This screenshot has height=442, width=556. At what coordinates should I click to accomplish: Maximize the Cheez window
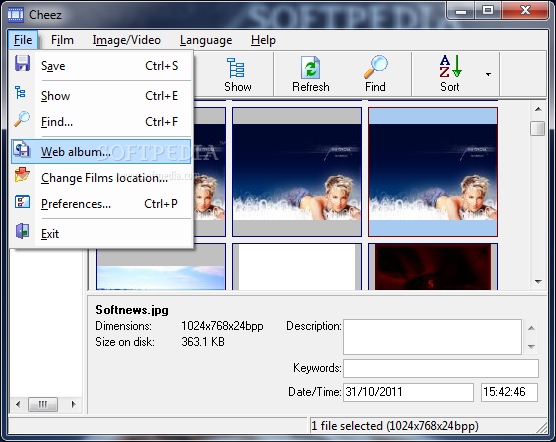[x=488, y=11]
